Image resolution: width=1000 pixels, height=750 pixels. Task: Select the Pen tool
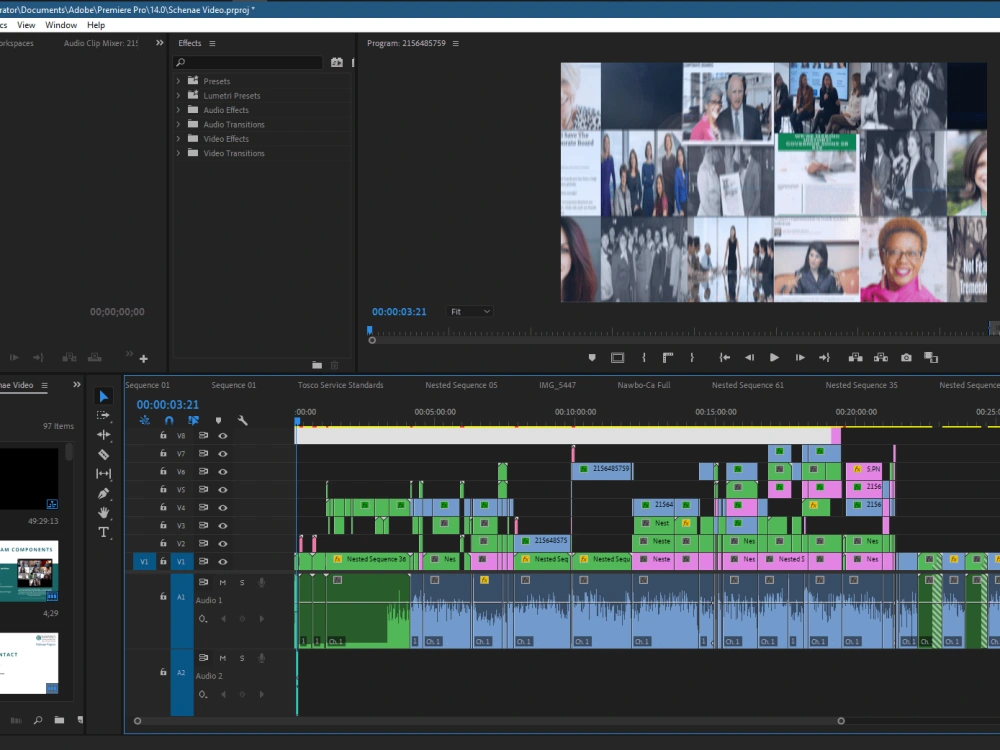click(103, 493)
